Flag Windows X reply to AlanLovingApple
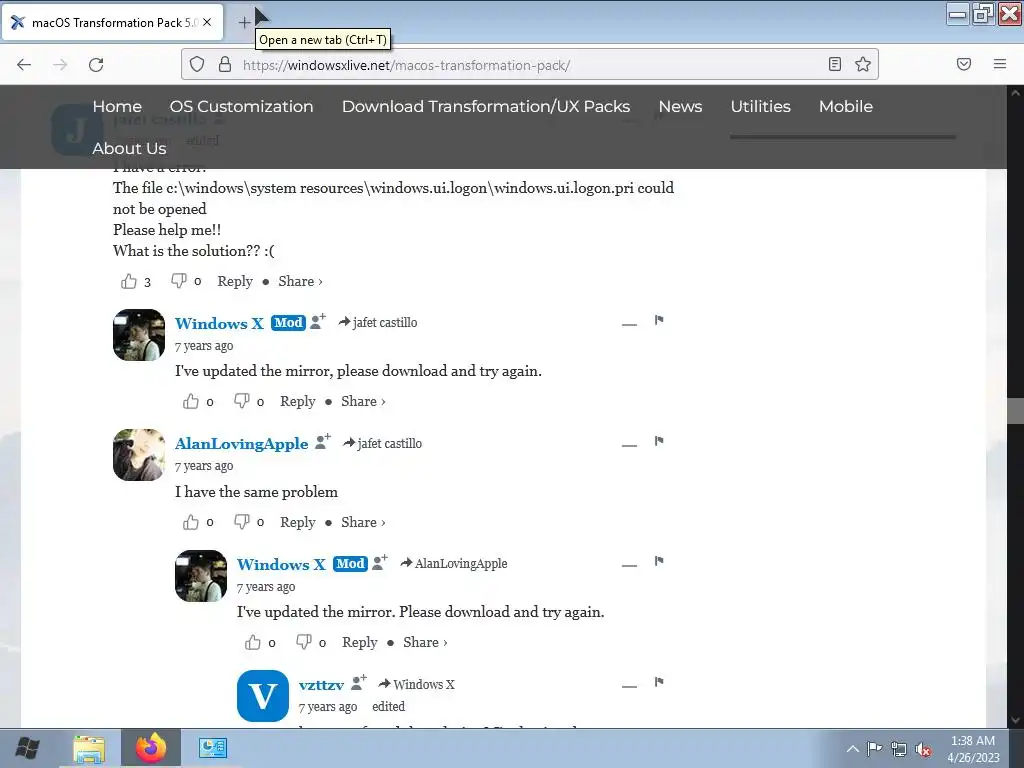This screenshot has height=768, width=1024. pos(659,562)
